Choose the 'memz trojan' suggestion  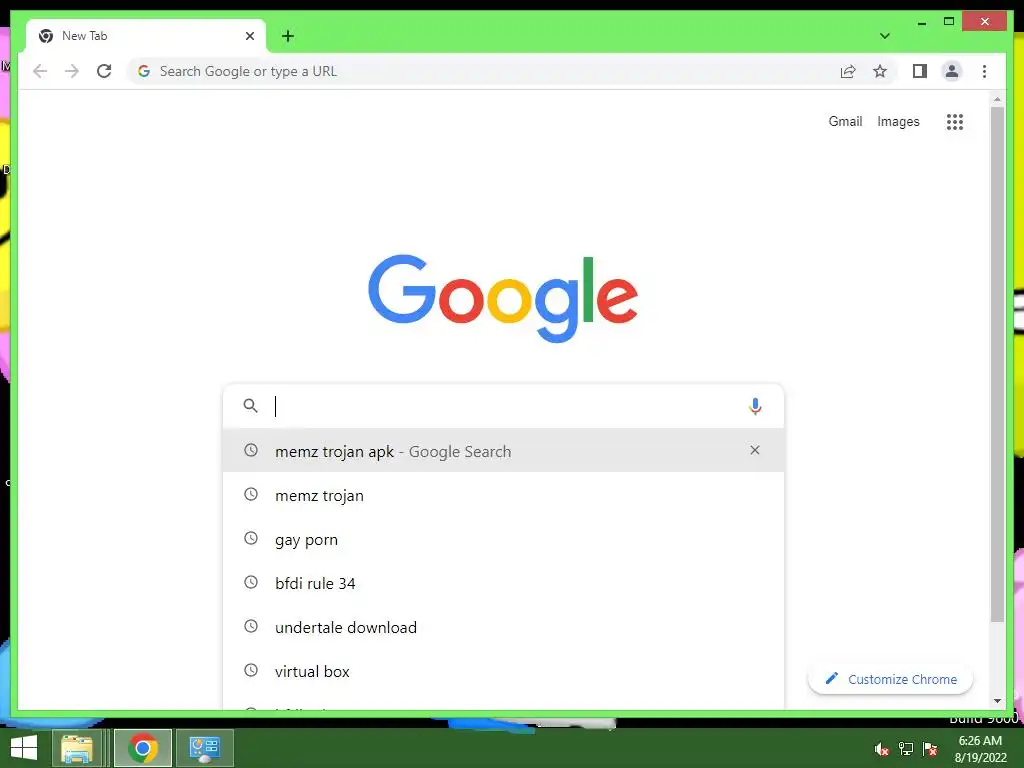pyautogui.click(x=503, y=495)
